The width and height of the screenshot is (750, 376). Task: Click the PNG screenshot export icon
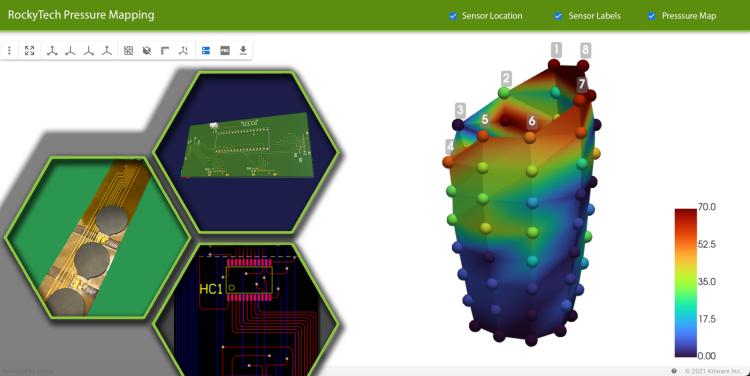click(225, 51)
